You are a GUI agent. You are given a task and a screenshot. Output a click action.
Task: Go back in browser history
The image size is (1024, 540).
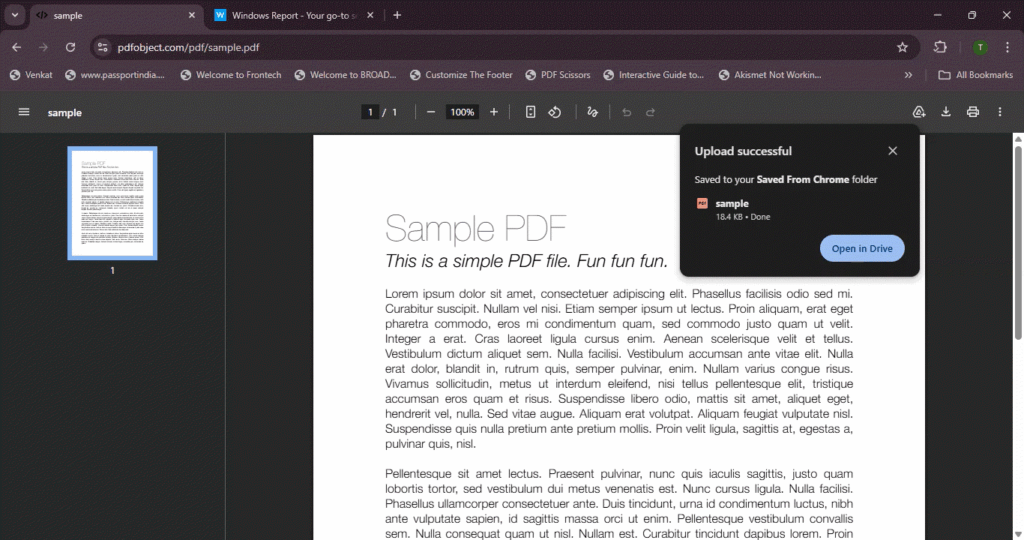(x=16, y=47)
